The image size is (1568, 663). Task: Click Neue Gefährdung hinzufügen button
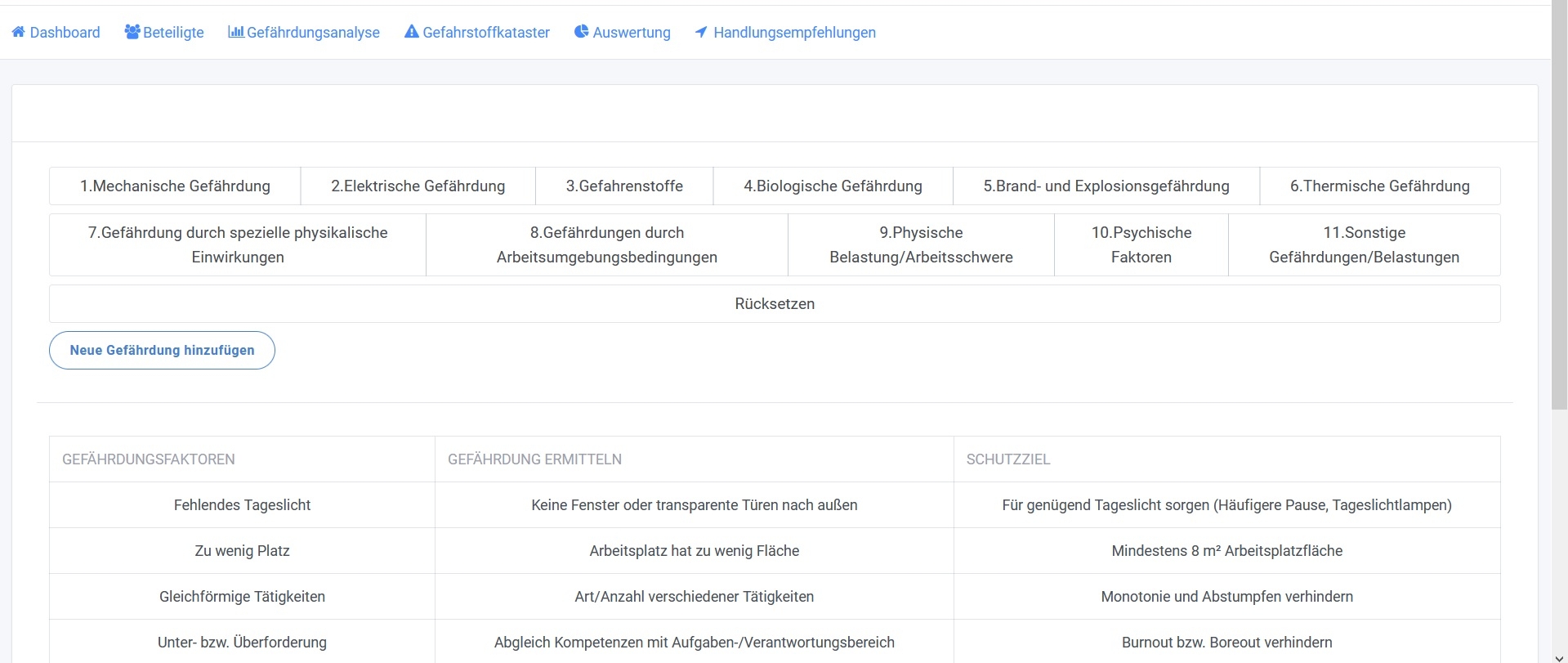[162, 350]
